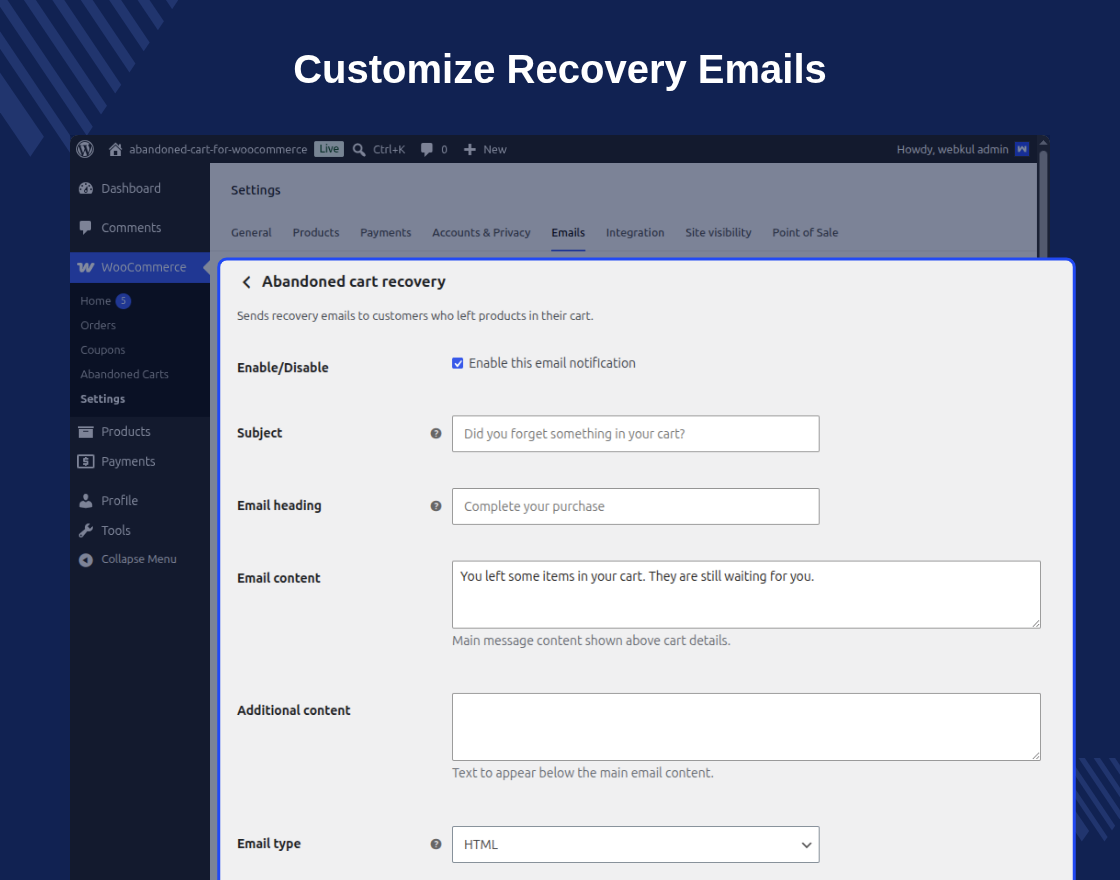Open the Settings submenu item
This screenshot has width=1120, height=880.
point(103,399)
